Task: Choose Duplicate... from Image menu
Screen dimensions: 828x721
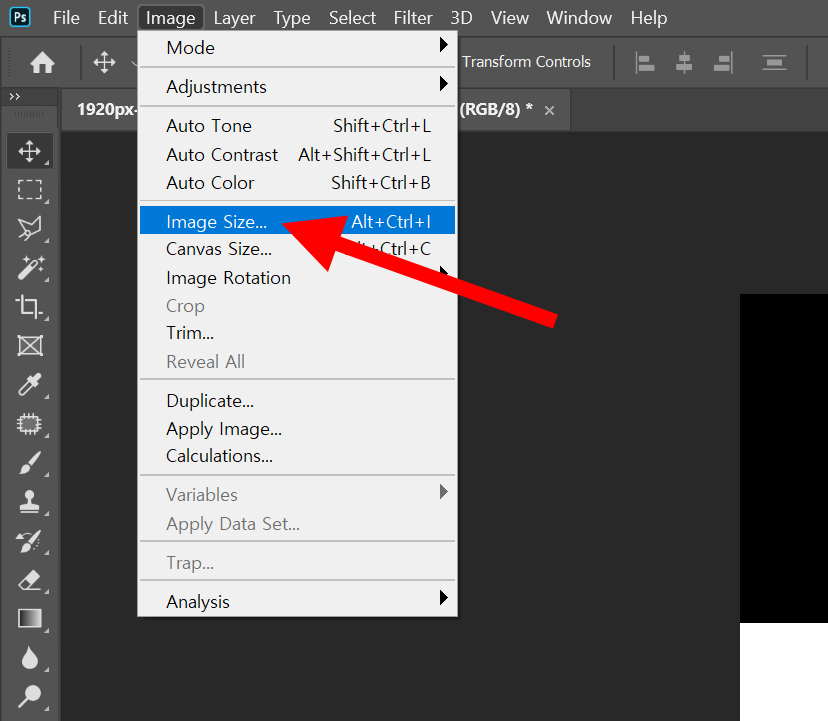Action: point(297,401)
